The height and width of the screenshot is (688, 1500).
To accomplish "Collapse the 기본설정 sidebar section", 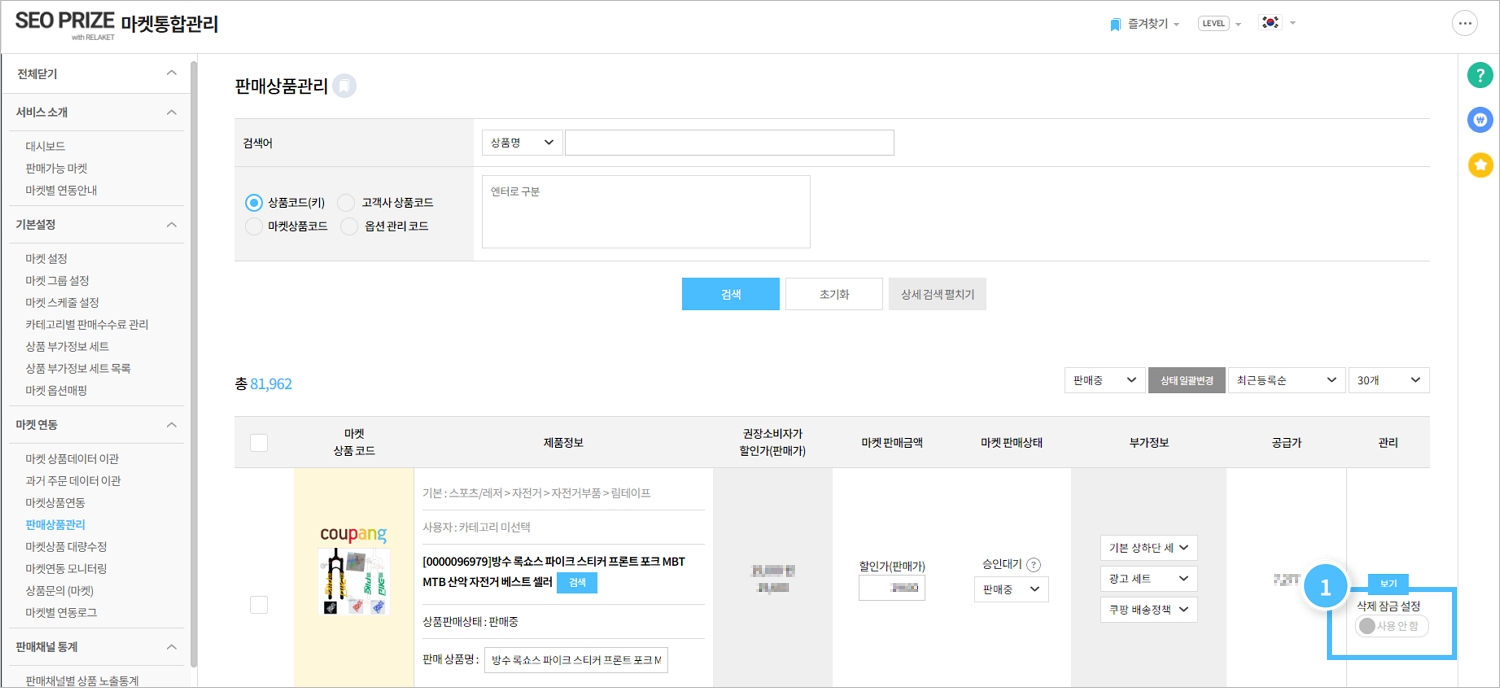I will [x=171, y=224].
